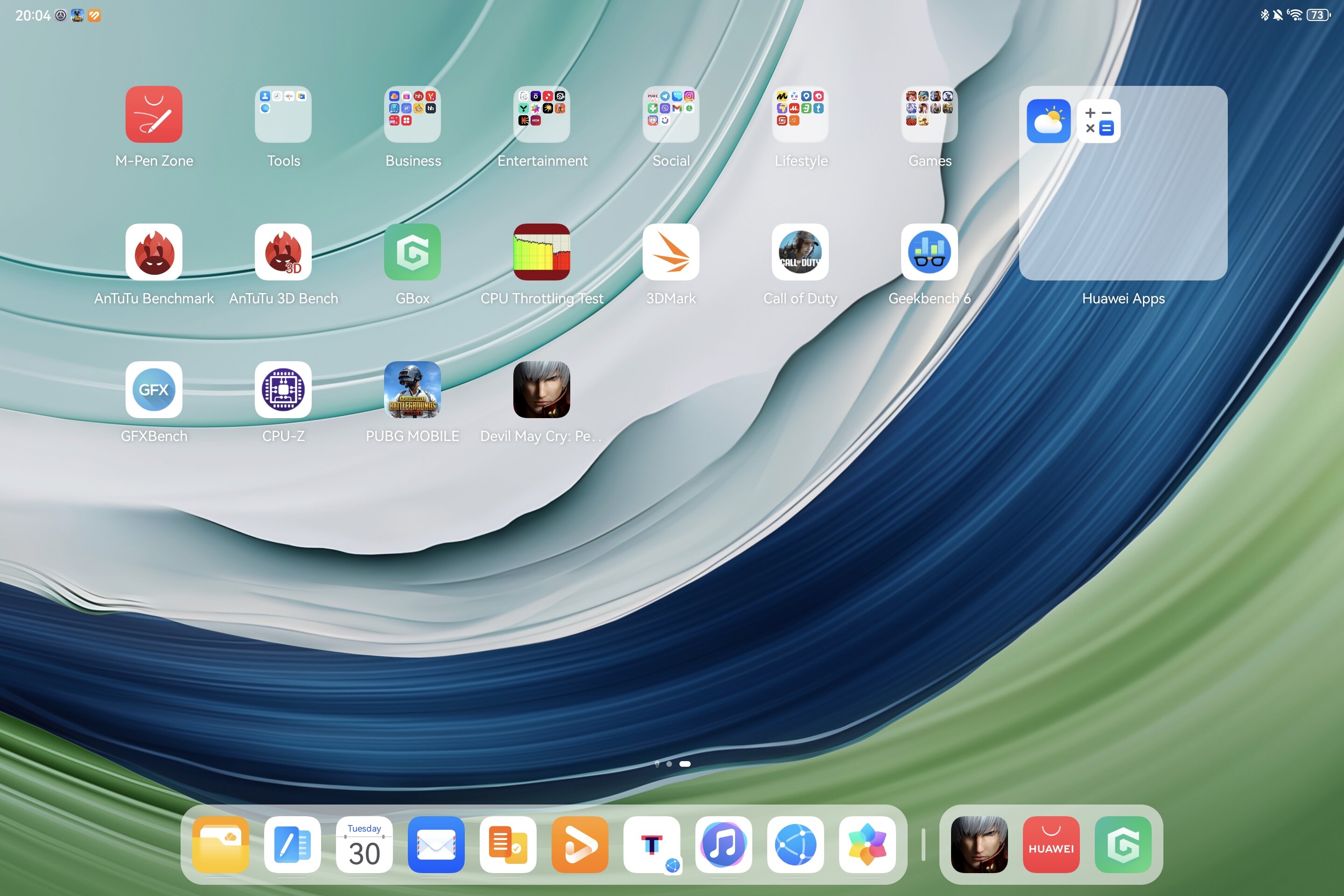Open the CPU-Z app
1344x896 pixels.
coord(283,390)
